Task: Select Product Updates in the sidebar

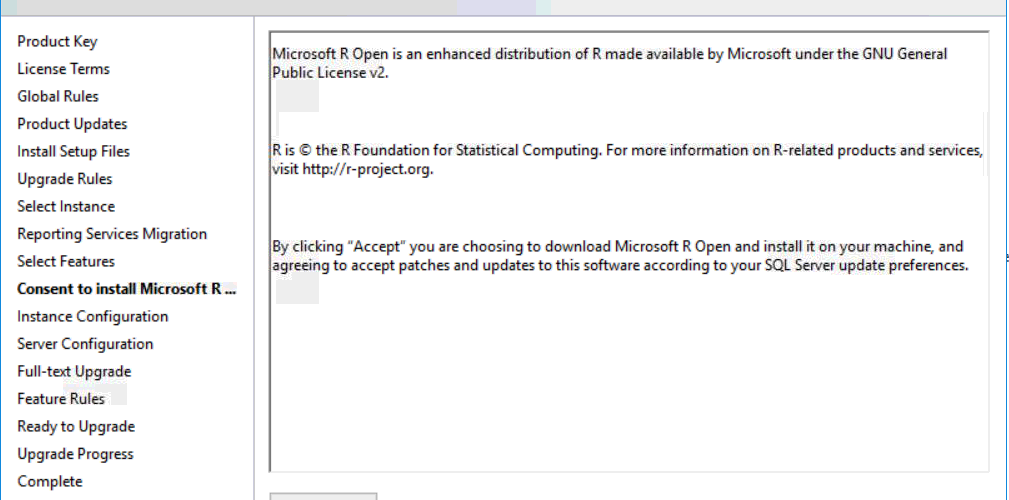Action: [x=72, y=124]
